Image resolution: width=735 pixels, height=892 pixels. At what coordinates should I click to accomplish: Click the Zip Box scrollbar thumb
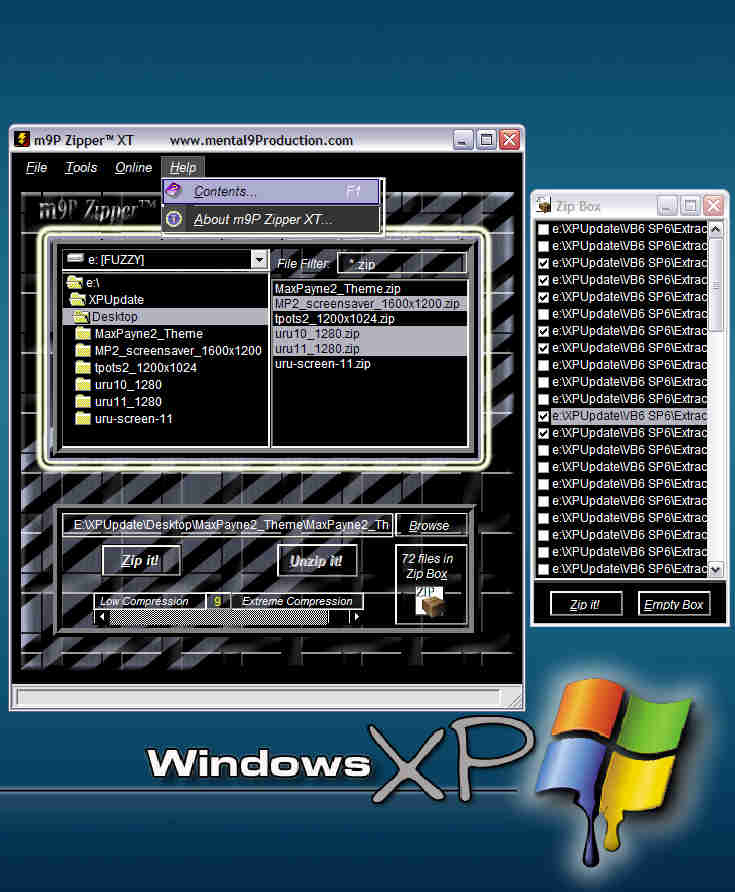716,284
